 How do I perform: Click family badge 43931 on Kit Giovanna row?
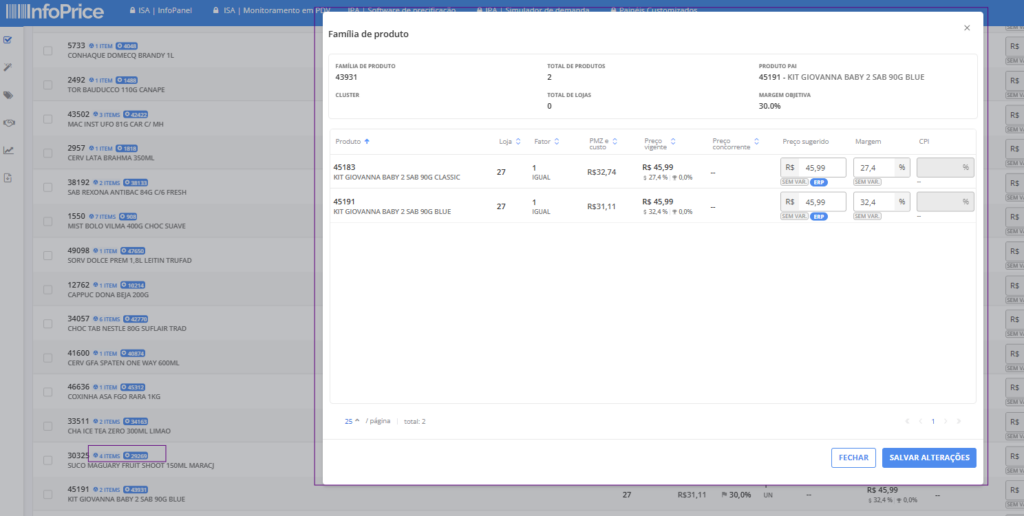tap(136, 490)
